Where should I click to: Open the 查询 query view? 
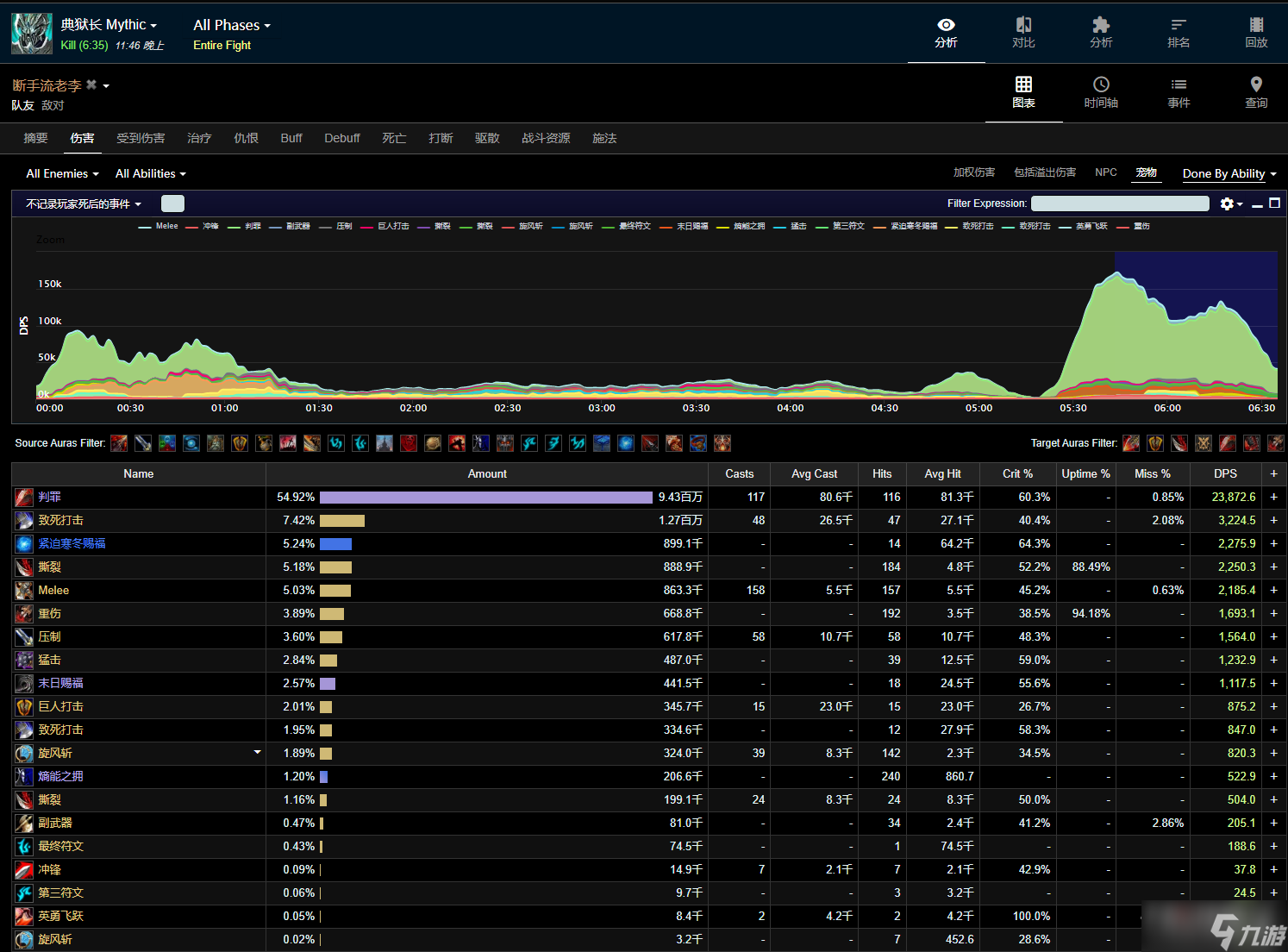point(1256,92)
